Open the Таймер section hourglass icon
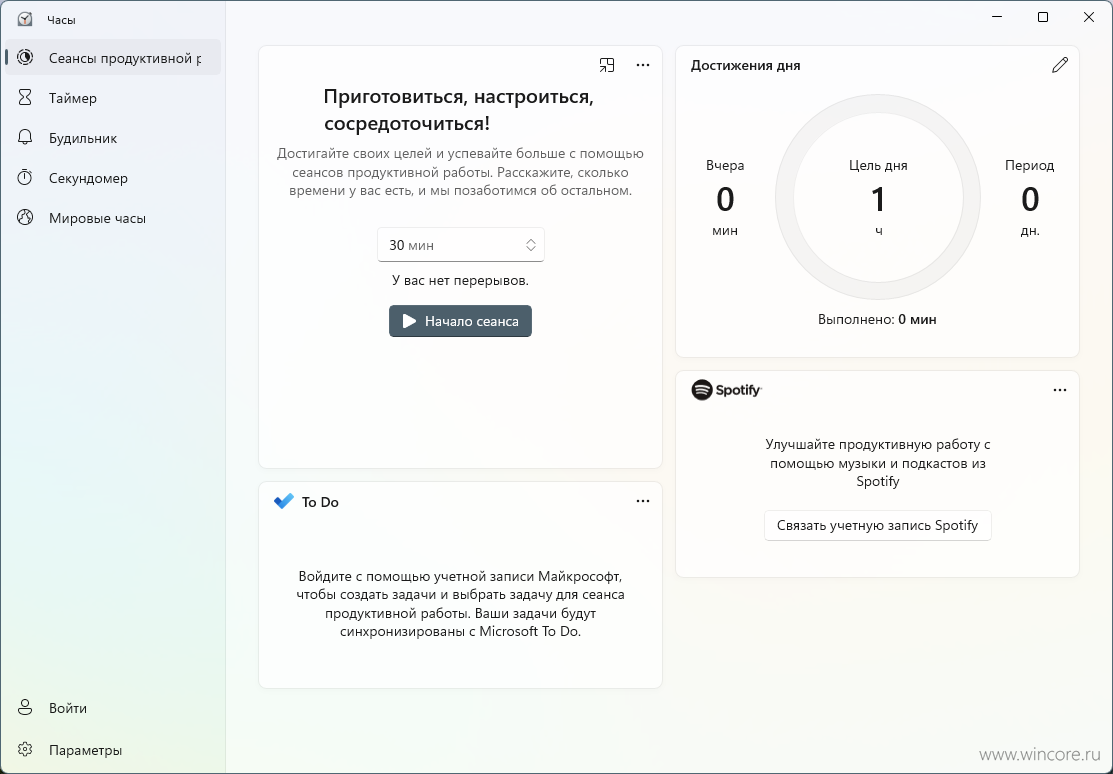The image size is (1113, 774). 25,97
